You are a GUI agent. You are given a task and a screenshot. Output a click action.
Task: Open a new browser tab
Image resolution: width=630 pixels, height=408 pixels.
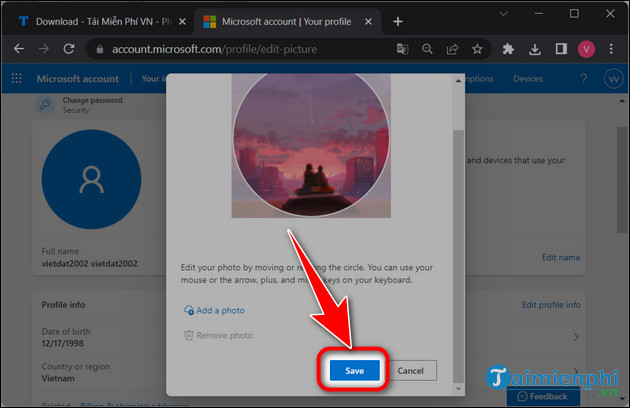point(398,22)
